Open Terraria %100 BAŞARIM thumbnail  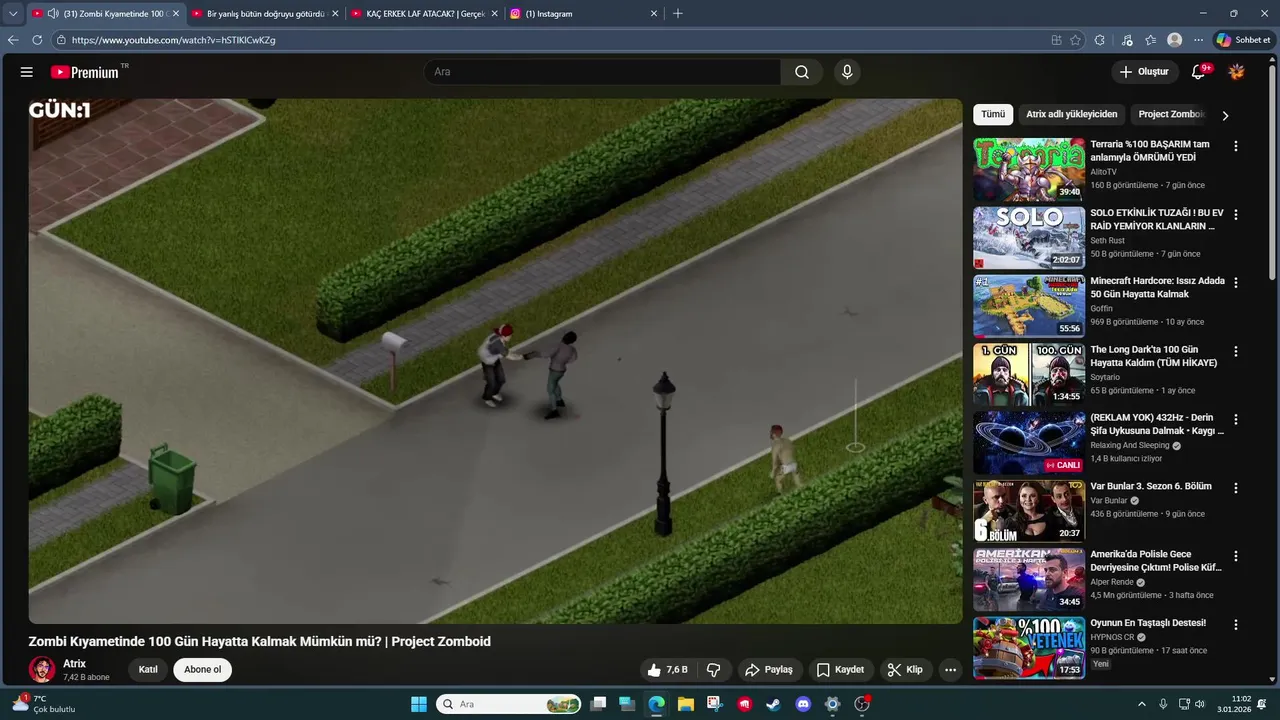click(x=1029, y=169)
